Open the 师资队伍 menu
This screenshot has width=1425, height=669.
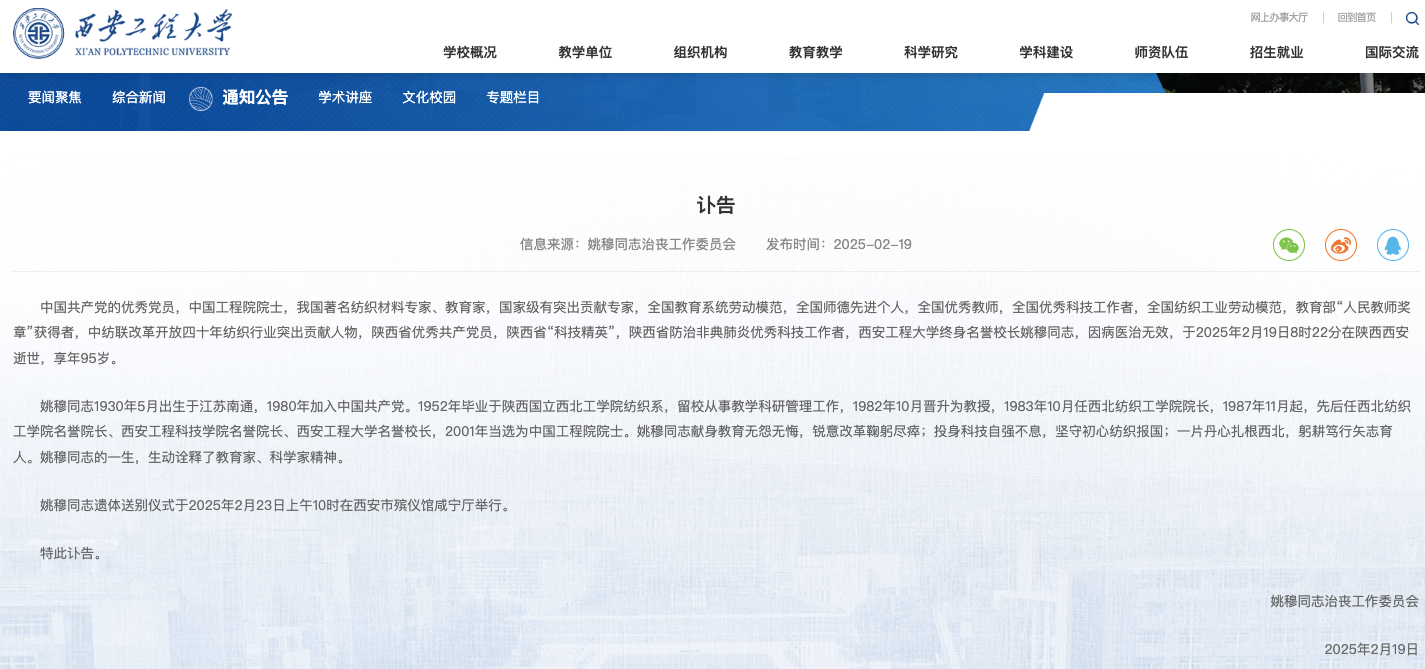(1161, 52)
